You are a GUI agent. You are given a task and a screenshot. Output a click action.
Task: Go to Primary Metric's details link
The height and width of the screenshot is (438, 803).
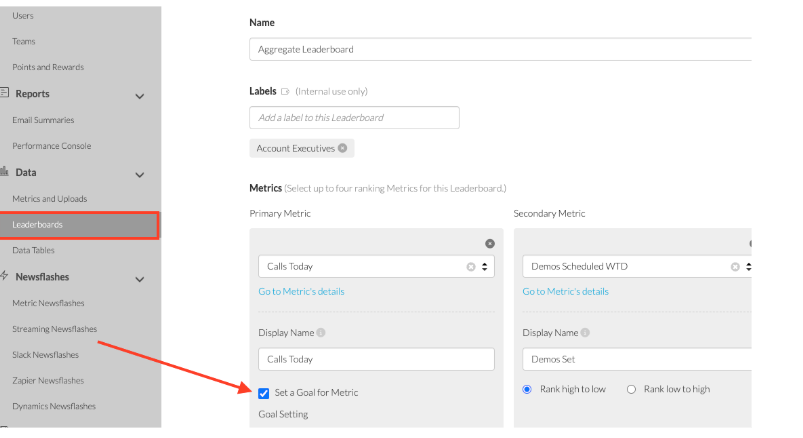[301, 291]
